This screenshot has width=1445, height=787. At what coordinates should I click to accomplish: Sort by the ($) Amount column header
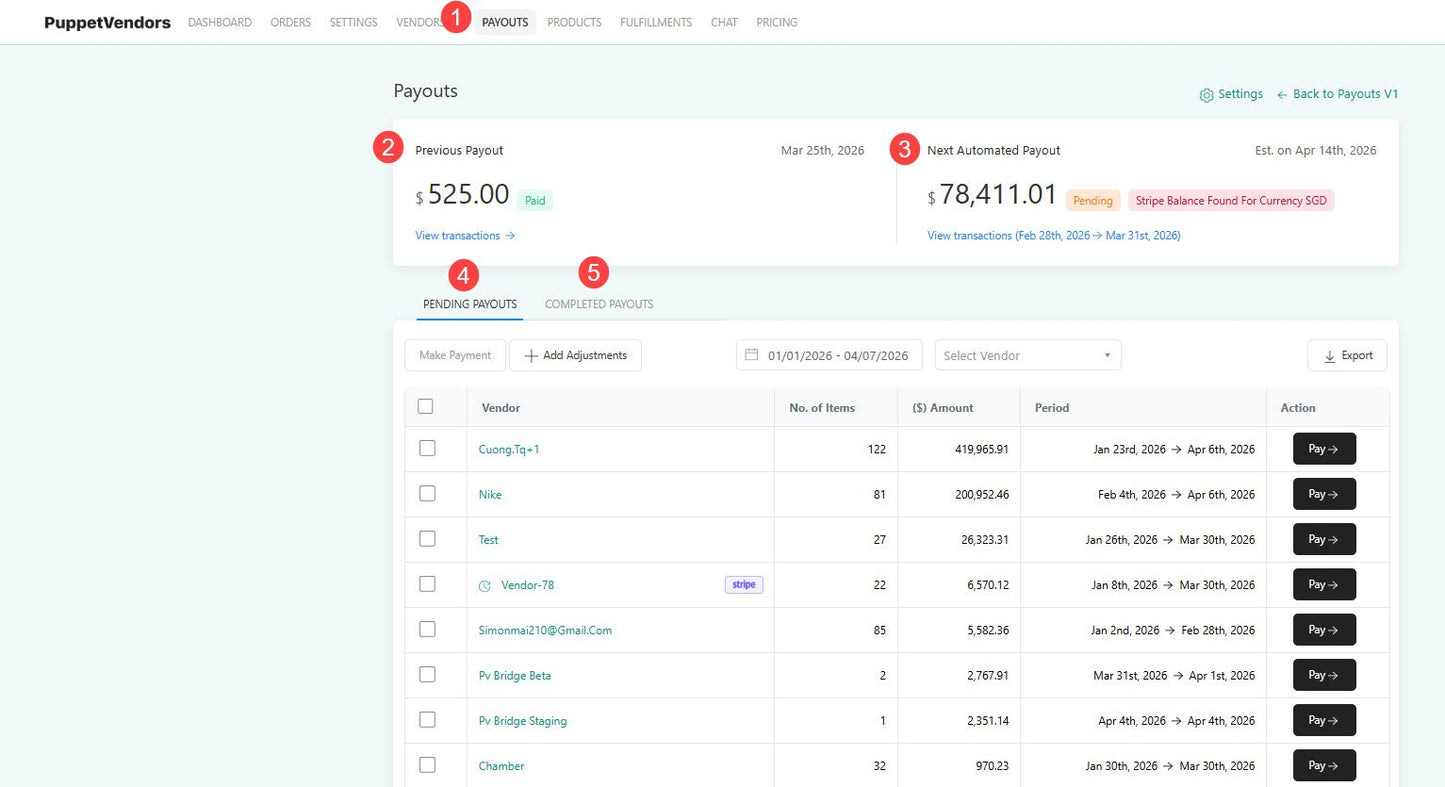coord(943,408)
